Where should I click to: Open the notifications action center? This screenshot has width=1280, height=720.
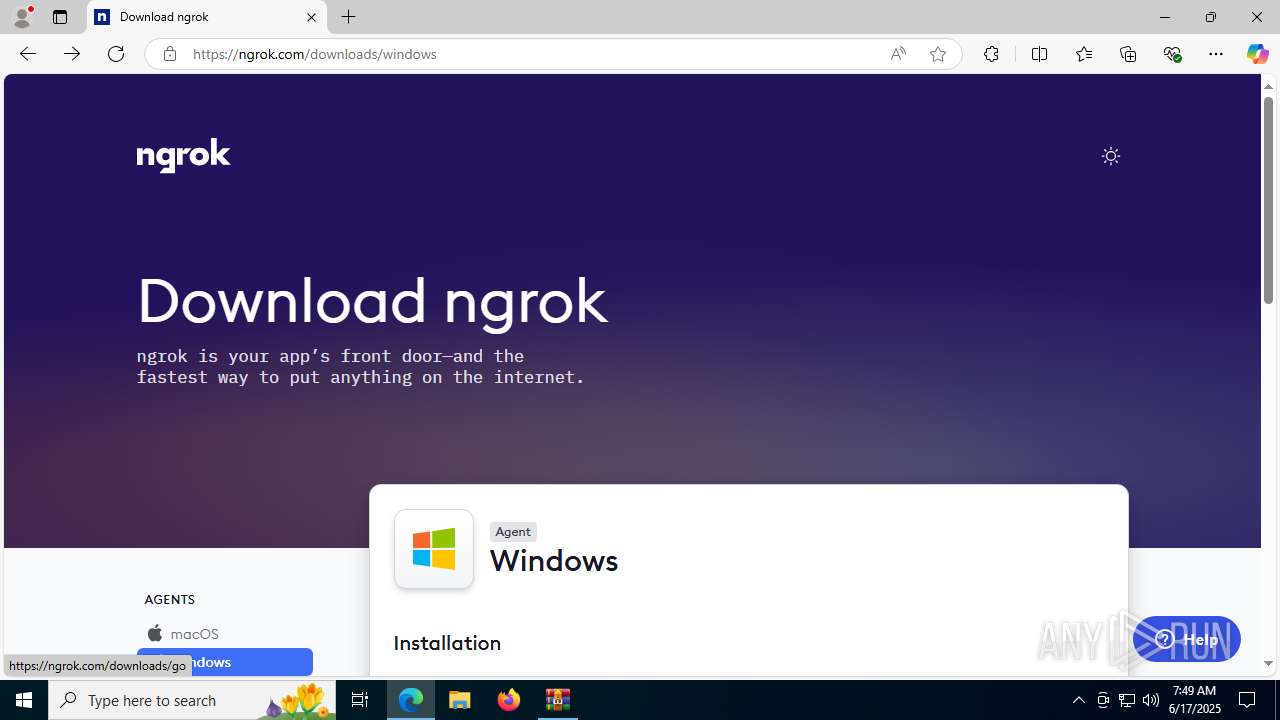[x=1247, y=700]
